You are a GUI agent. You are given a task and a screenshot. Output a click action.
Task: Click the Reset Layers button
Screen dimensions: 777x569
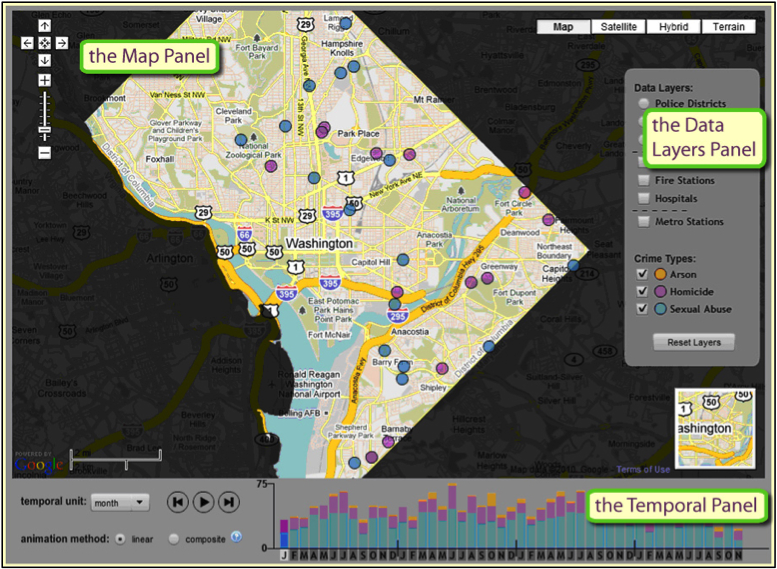tap(694, 342)
